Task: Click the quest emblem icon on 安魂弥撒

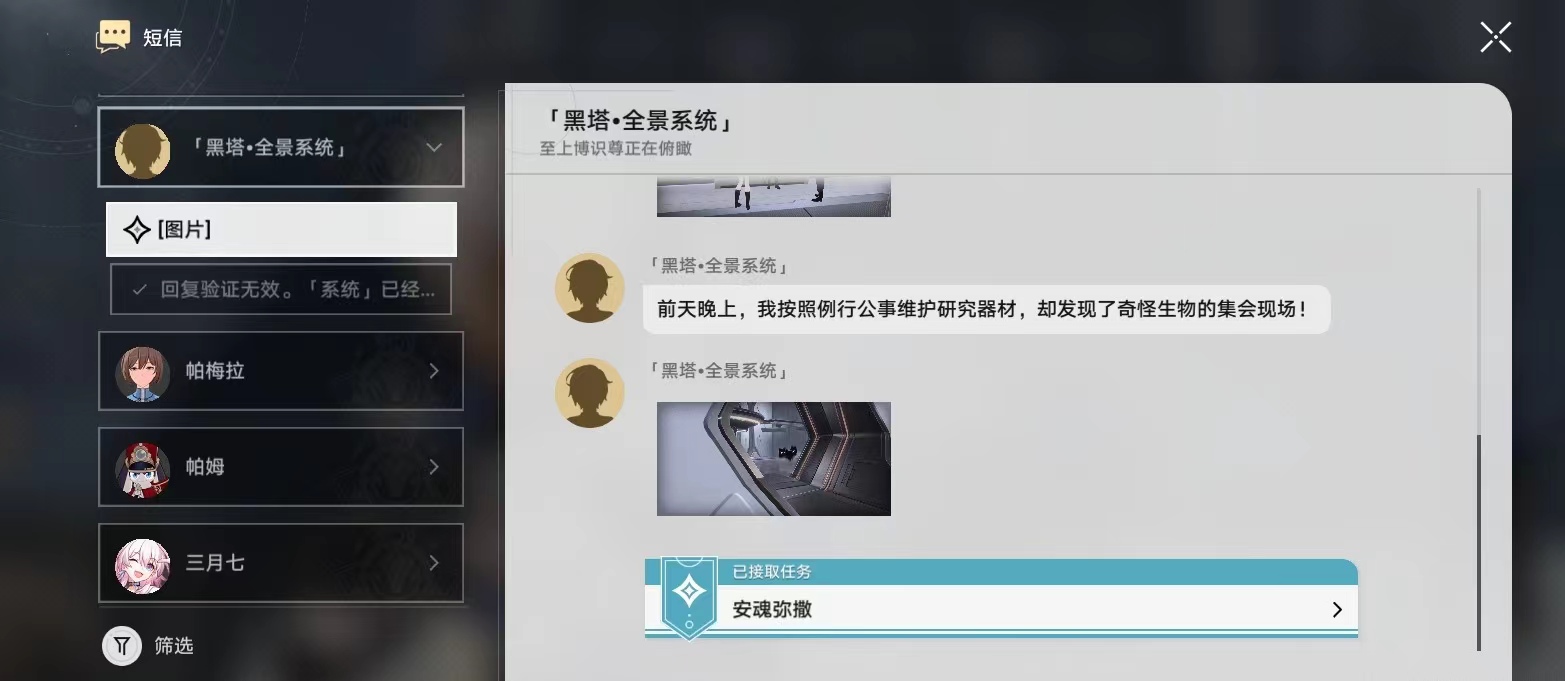Action: coord(689,597)
